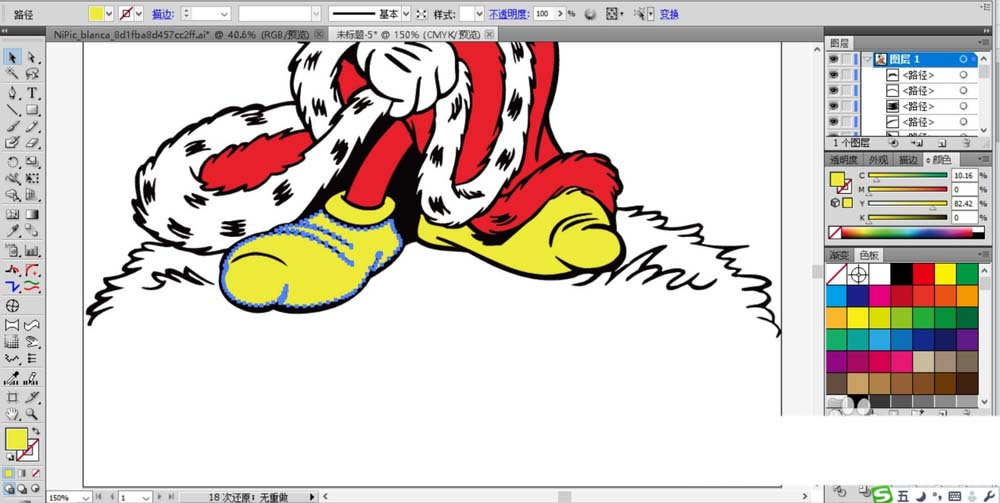The width and height of the screenshot is (1000, 503).
Task: Select the Zoom magnifier tool
Action: tap(32, 415)
